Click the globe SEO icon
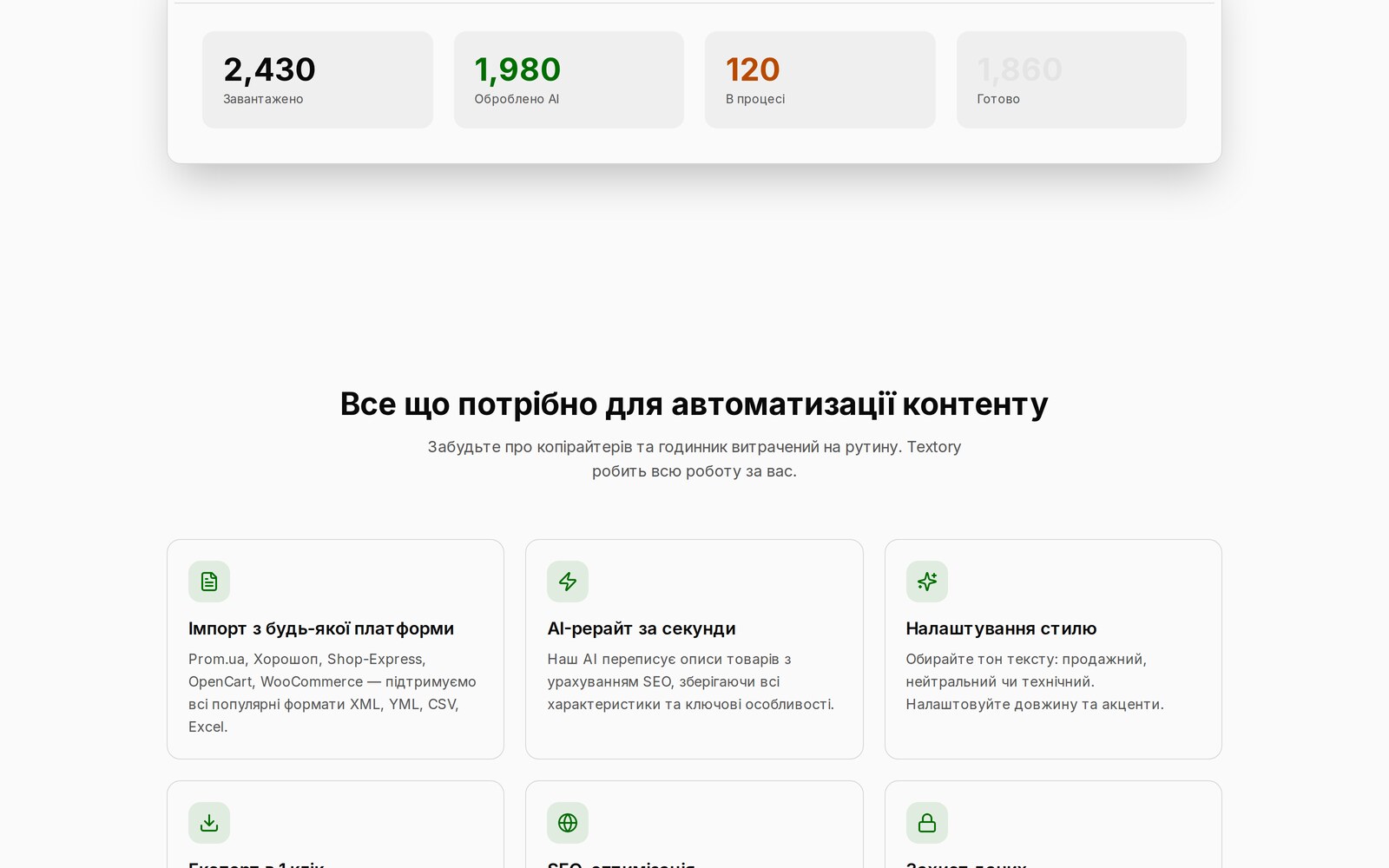 [x=568, y=823]
